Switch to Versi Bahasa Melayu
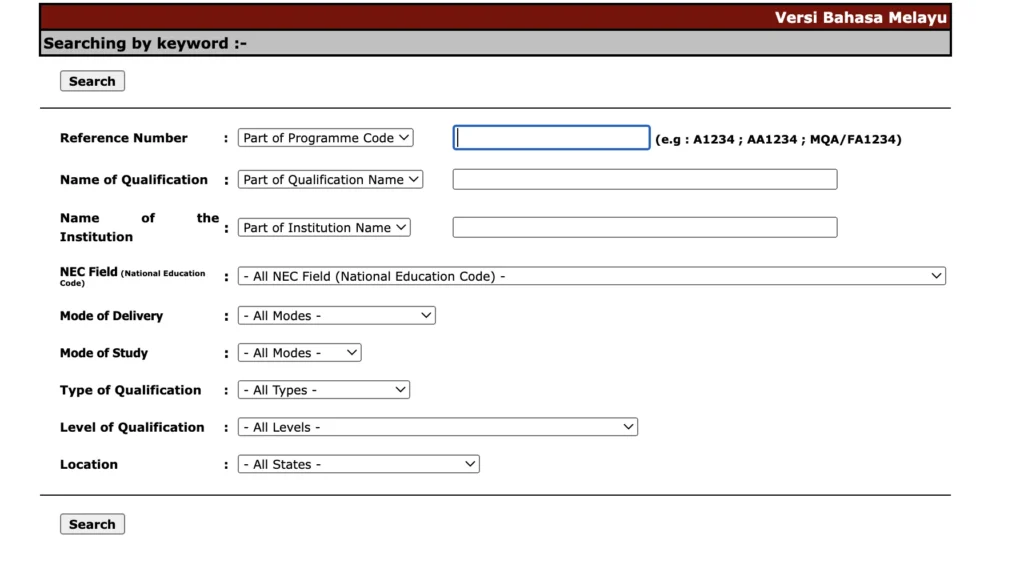Viewport: 1024px width, 574px height. pos(860,18)
